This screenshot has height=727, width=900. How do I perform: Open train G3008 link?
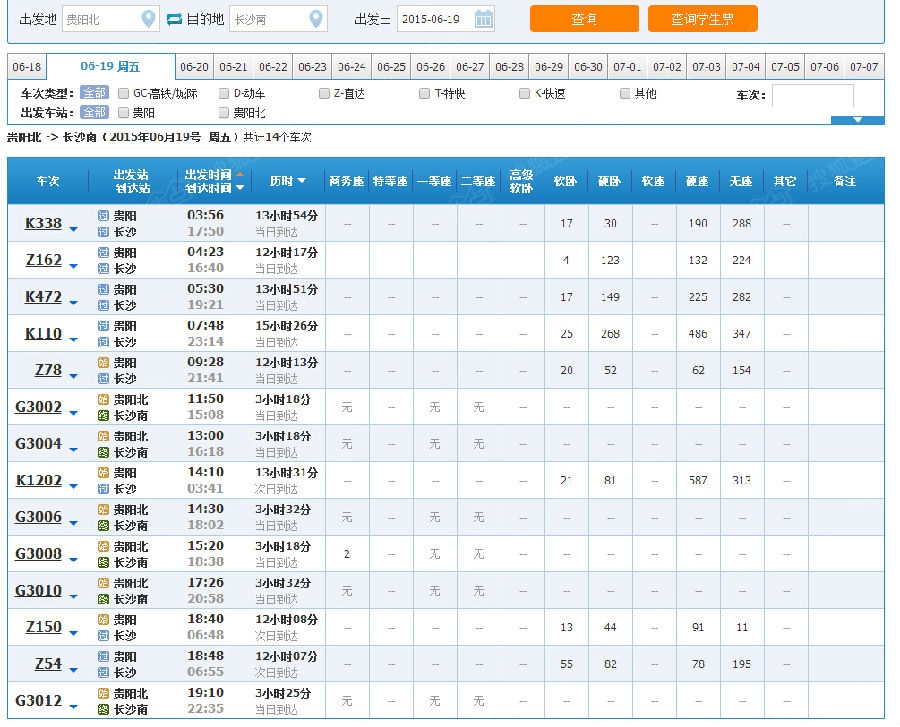[x=38, y=554]
